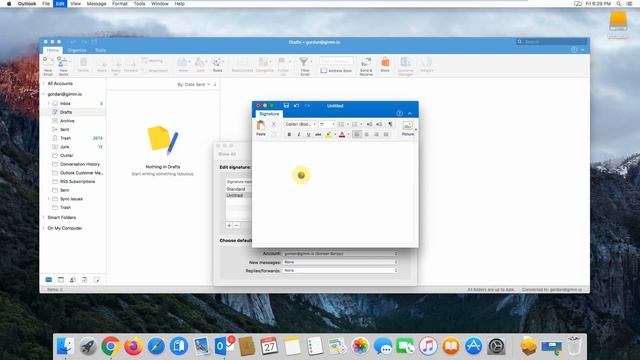Open the Account dropdown in Signatures preferences
The image size is (640, 360).
[x=340, y=253]
